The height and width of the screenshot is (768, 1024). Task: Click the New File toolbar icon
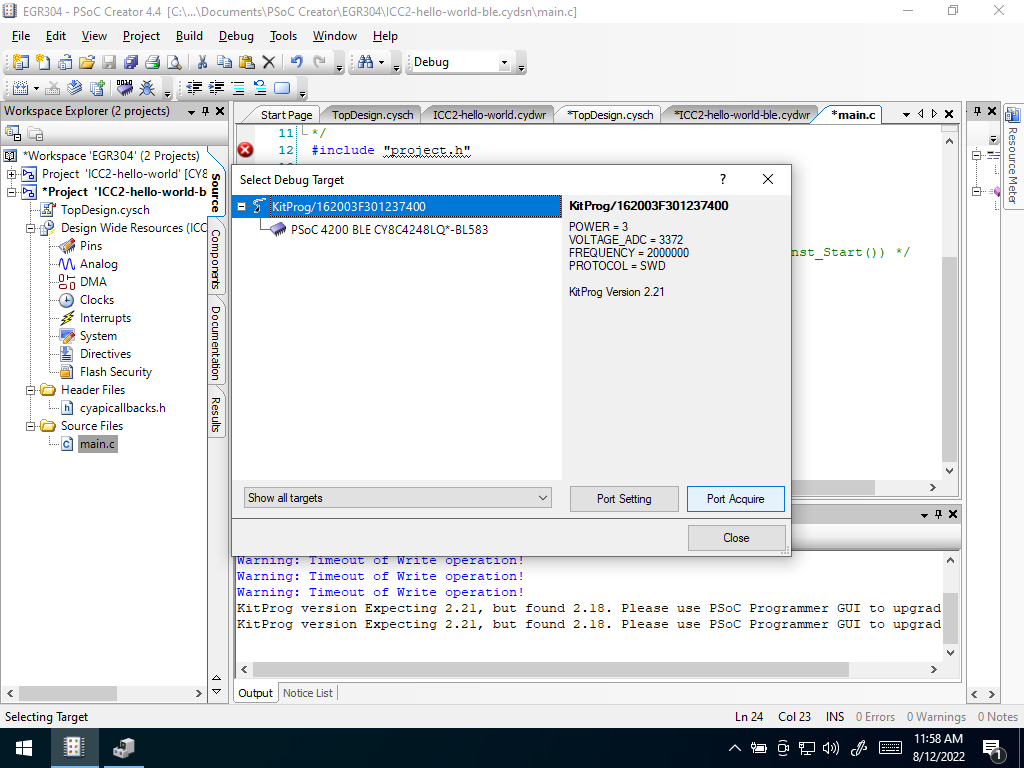43,62
